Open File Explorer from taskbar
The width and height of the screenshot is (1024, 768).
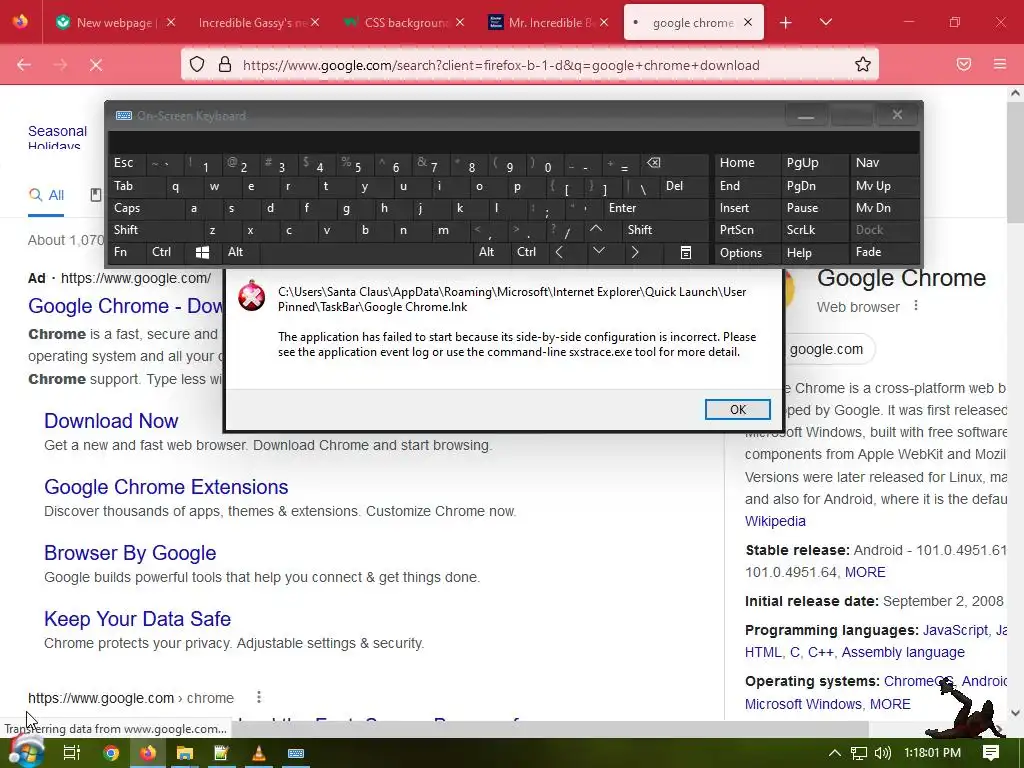coord(185,753)
